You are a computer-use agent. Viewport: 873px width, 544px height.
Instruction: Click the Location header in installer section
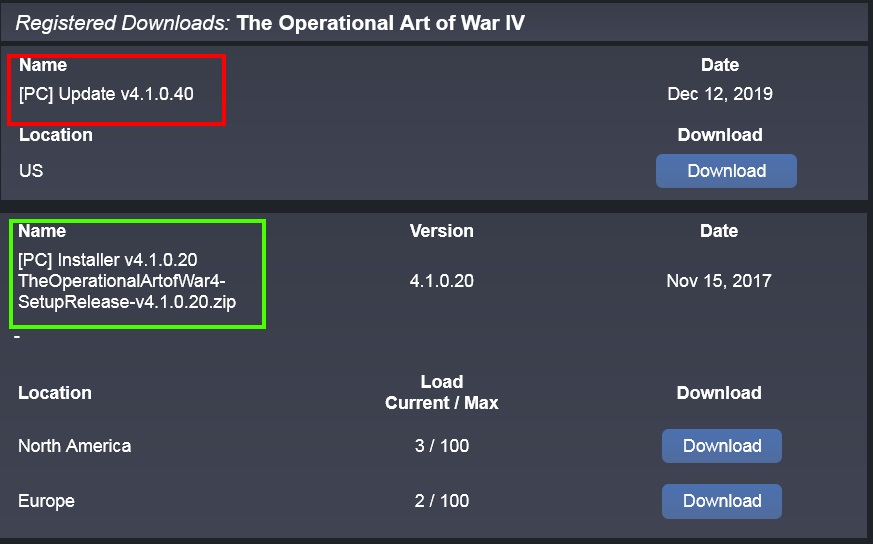(55, 393)
